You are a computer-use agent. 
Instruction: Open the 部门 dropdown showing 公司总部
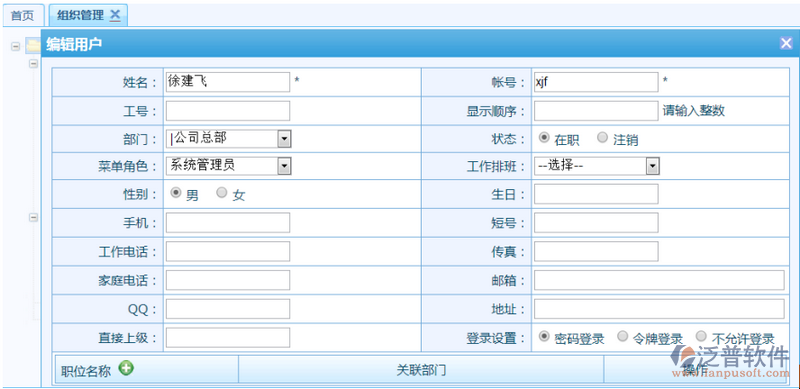click(229, 138)
